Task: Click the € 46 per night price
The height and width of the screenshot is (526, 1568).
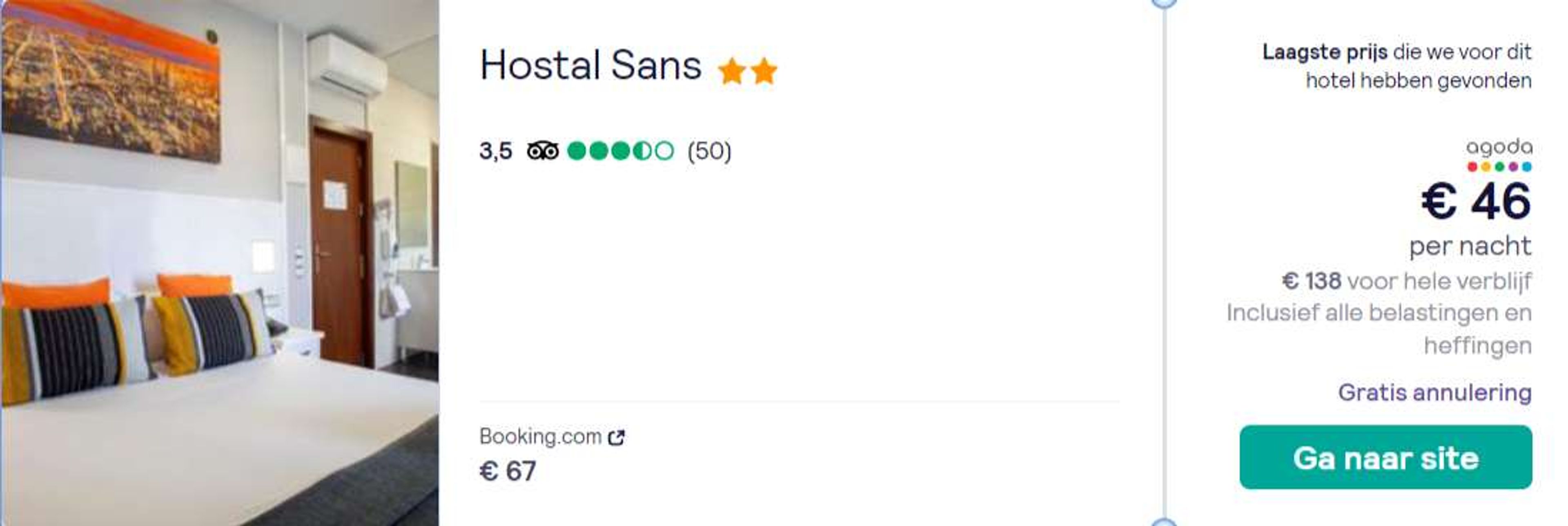Action: [x=1476, y=201]
